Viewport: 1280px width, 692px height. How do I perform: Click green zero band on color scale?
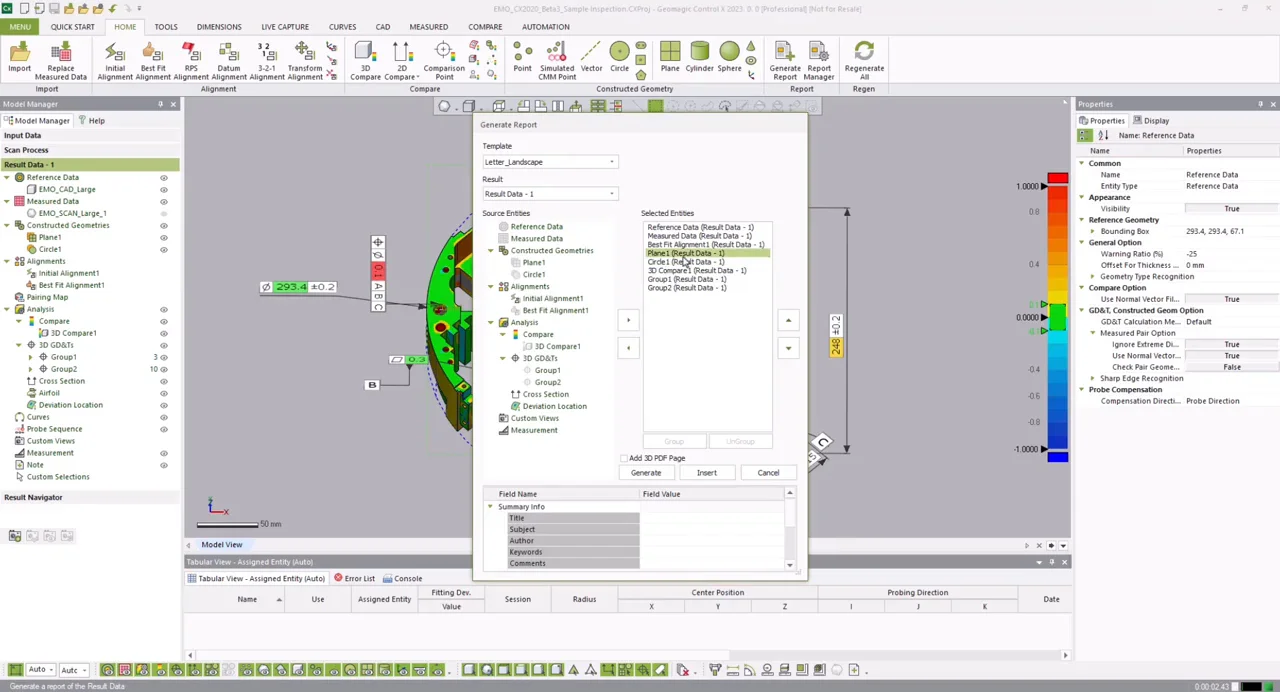pyautogui.click(x=1057, y=317)
